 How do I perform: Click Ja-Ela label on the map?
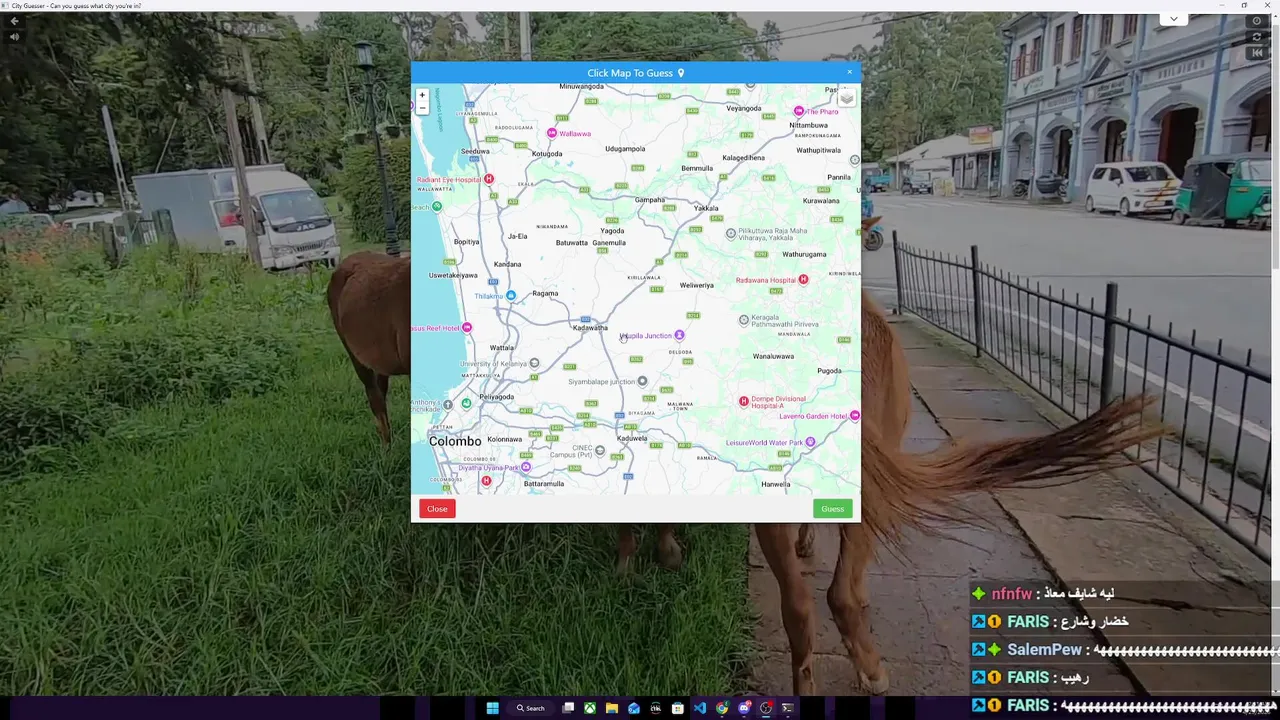pyautogui.click(x=517, y=236)
